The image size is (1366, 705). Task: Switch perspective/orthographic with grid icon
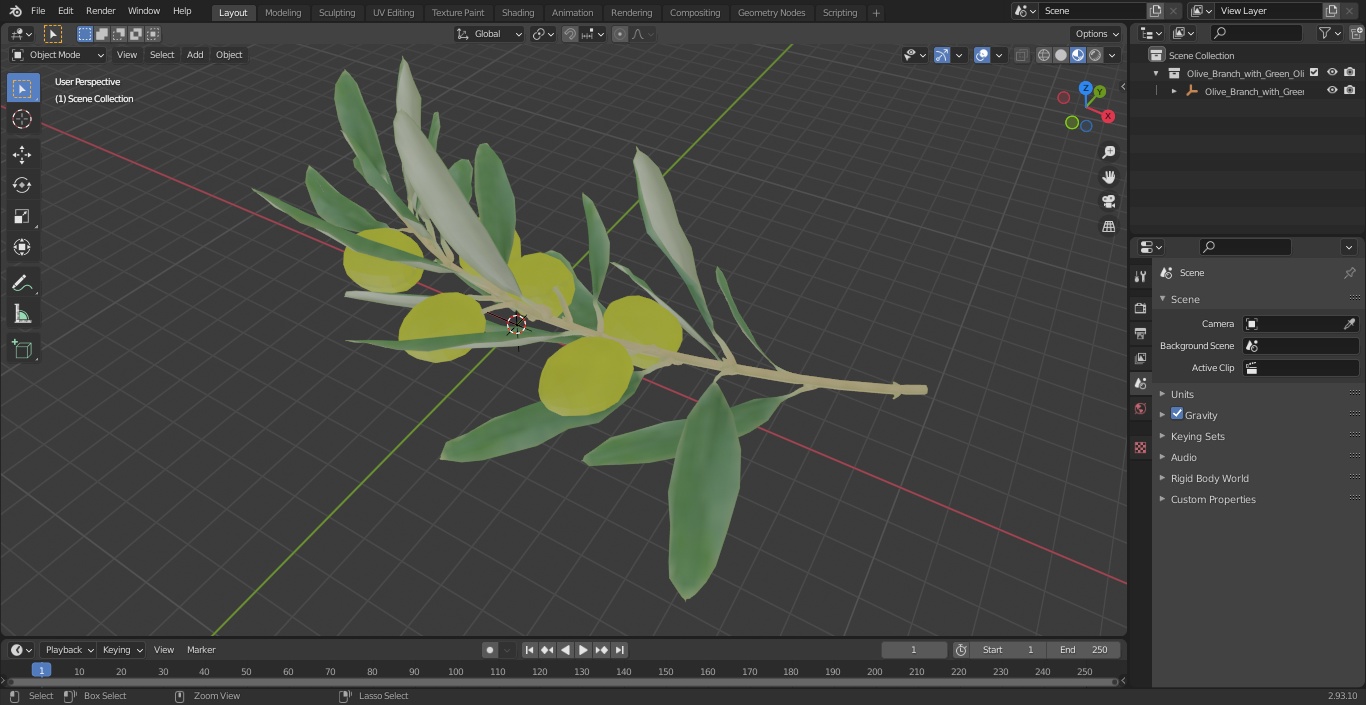pos(1108,227)
